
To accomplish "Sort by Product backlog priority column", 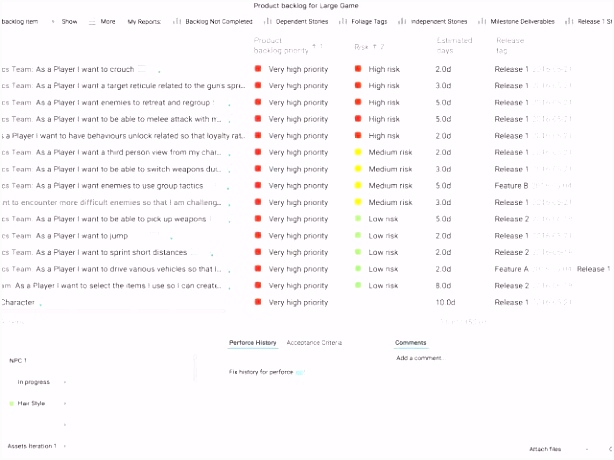I will [281, 44].
